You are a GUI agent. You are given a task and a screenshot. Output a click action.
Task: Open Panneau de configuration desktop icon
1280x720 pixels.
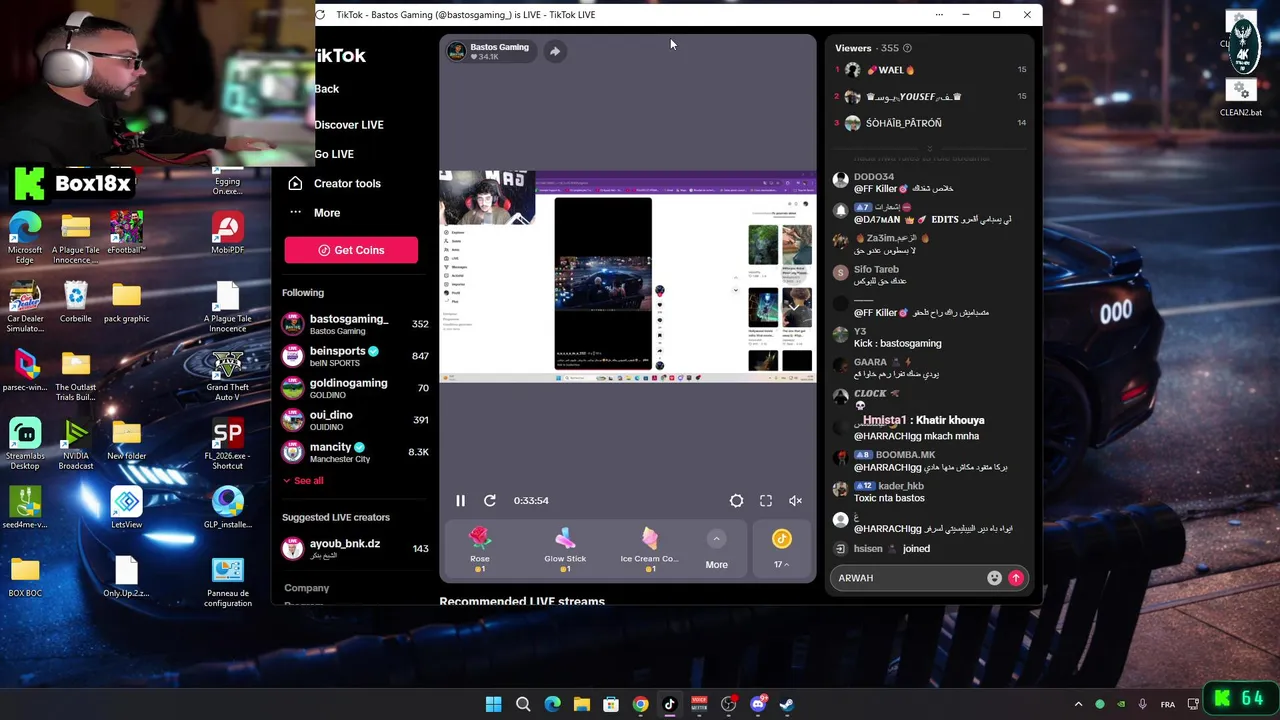pos(228,582)
